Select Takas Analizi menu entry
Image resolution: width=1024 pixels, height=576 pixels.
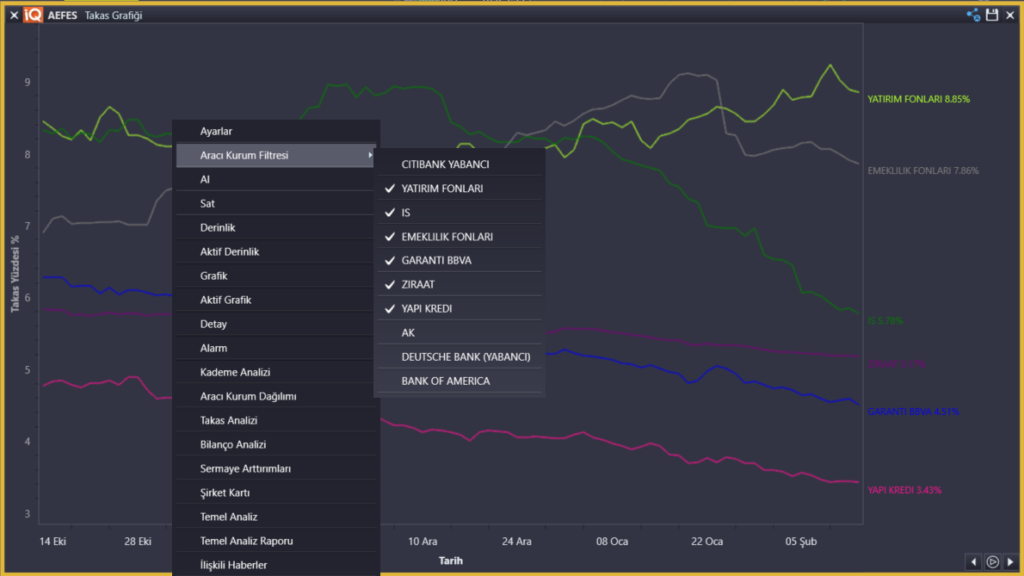coord(229,421)
